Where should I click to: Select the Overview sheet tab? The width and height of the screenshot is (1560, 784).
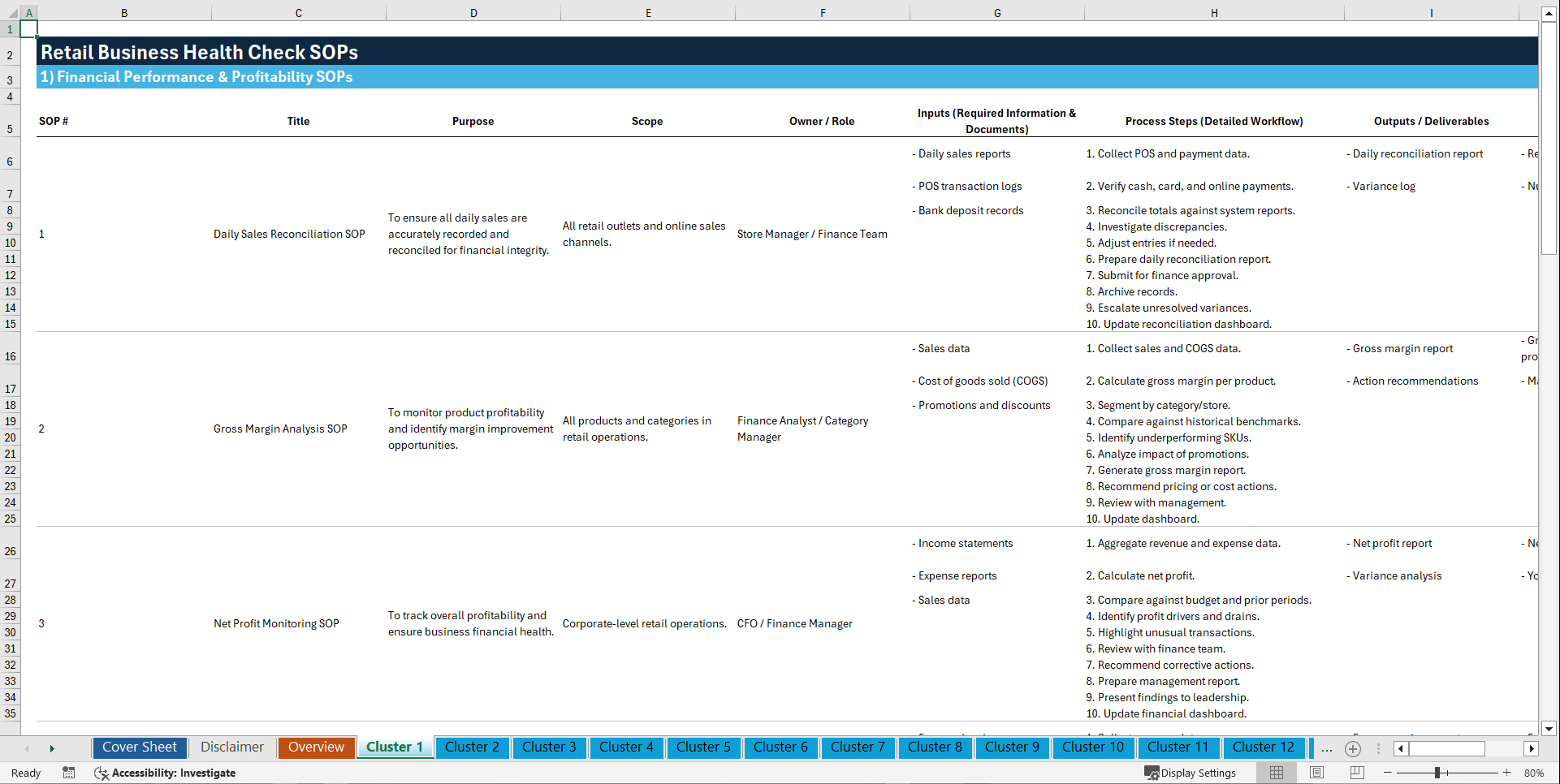(316, 747)
